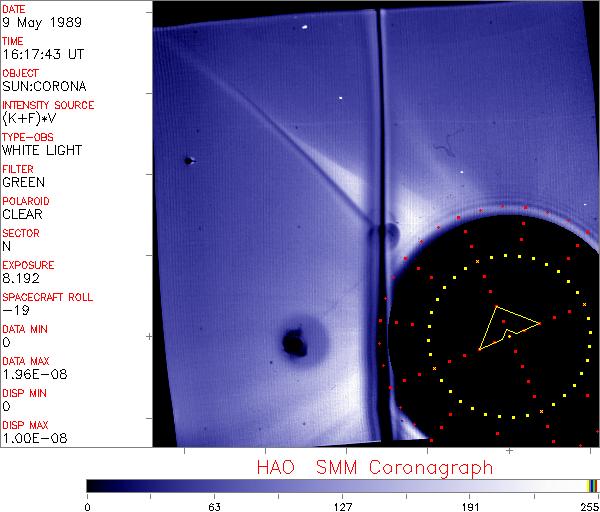Screen dimensions: 600x512
Task: Click the display max value 1.00E-08
Action: (30, 438)
